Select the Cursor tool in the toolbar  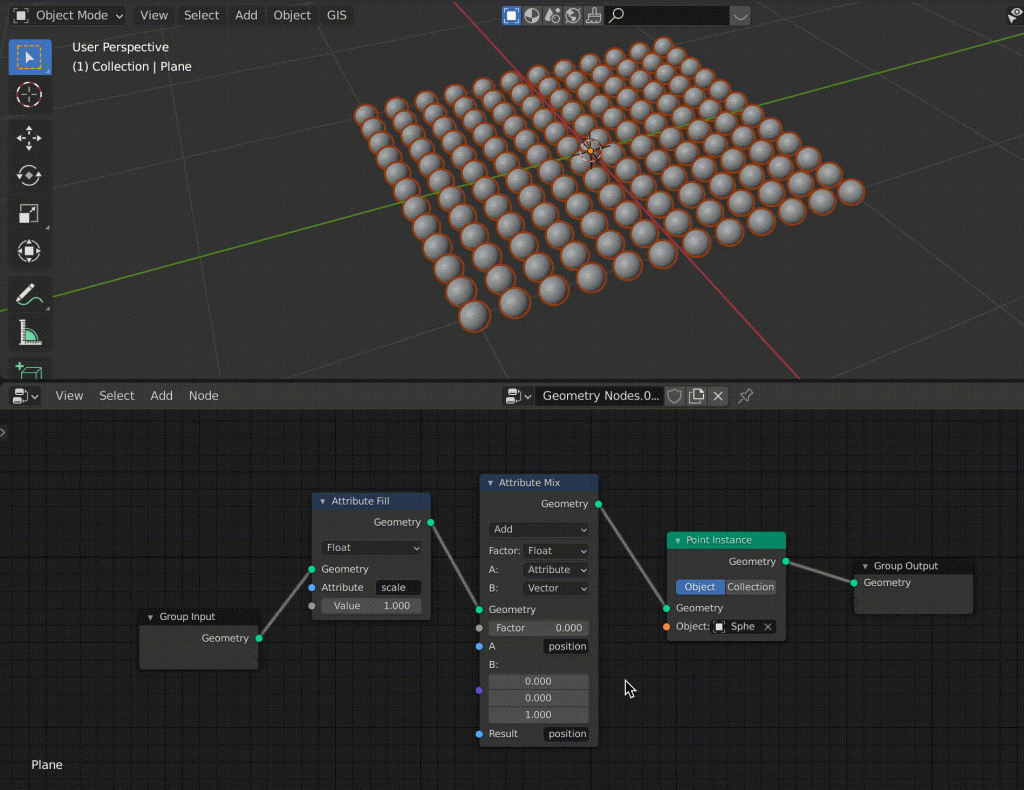(30, 95)
